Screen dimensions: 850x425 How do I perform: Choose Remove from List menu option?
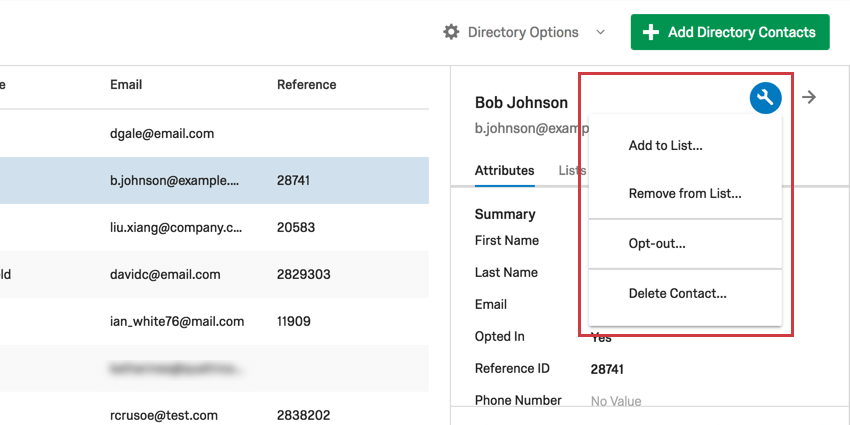(x=684, y=193)
